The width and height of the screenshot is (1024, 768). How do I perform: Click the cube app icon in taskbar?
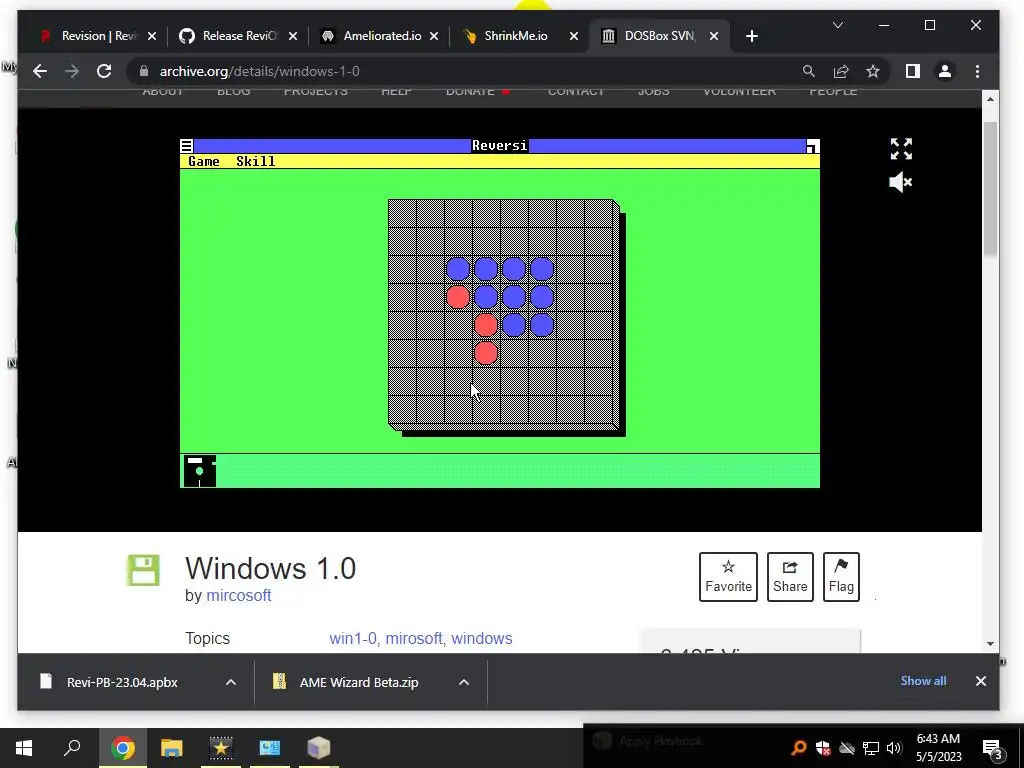[x=319, y=748]
